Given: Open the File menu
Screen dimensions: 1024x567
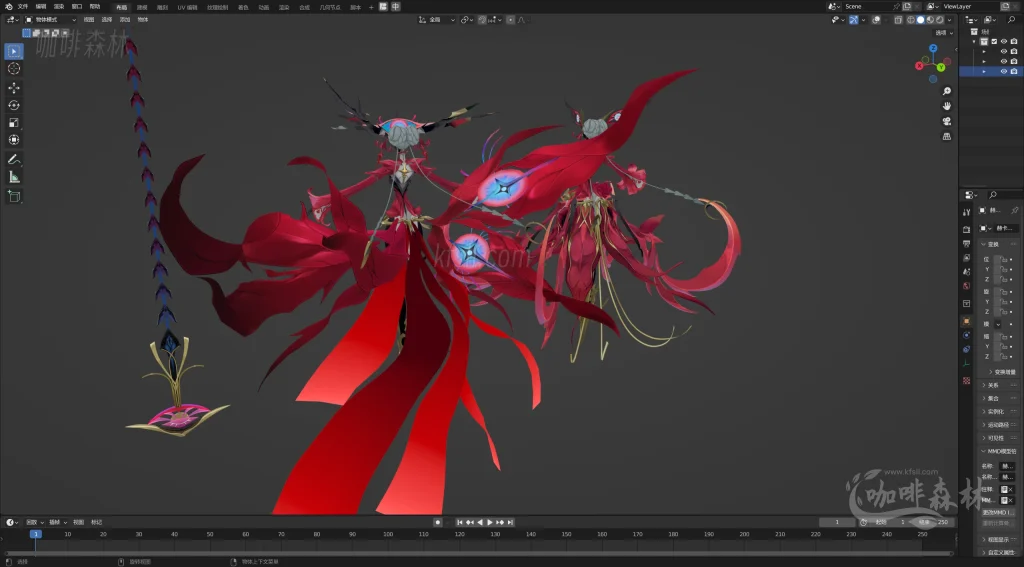Looking at the screenshot, I should [x=23, y=7].
